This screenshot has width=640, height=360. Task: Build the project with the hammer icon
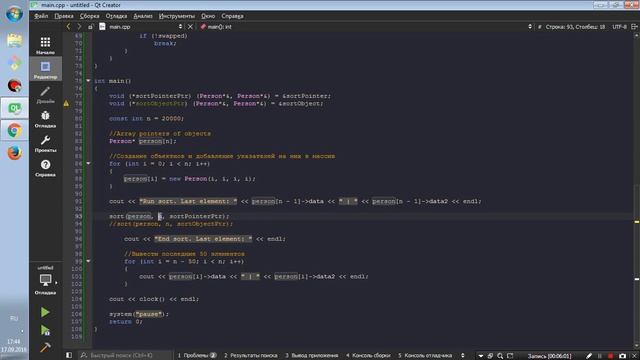45,347
